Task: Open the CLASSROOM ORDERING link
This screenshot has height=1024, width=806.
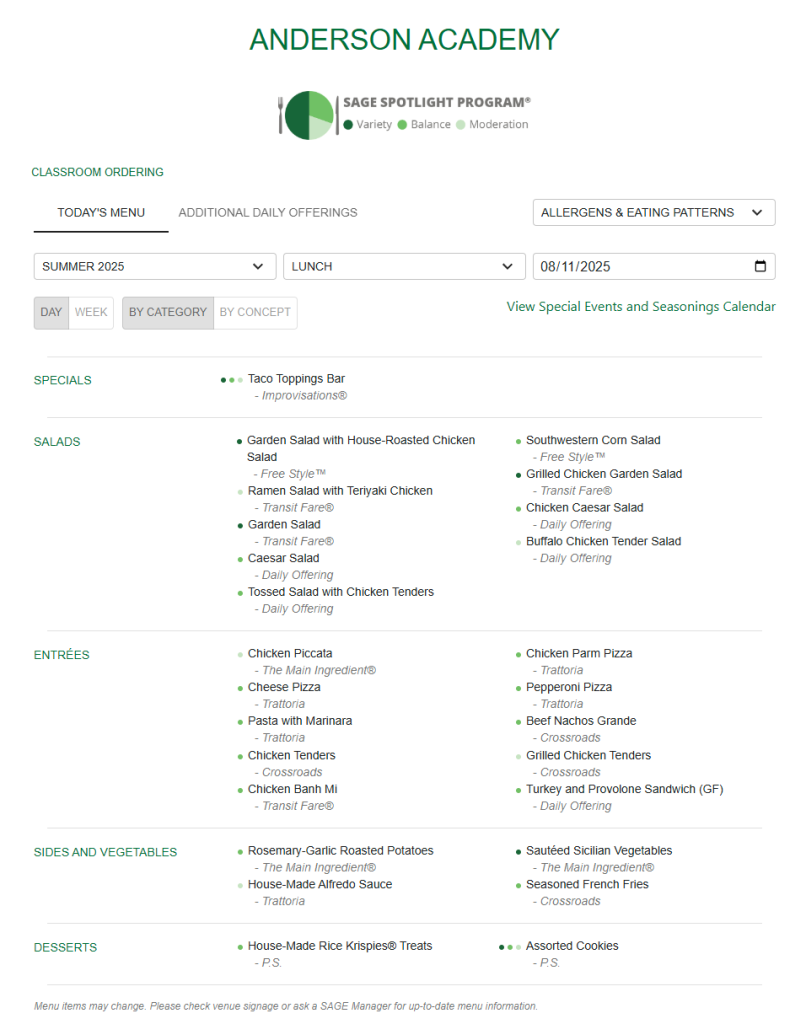Action: pos(97,172)
